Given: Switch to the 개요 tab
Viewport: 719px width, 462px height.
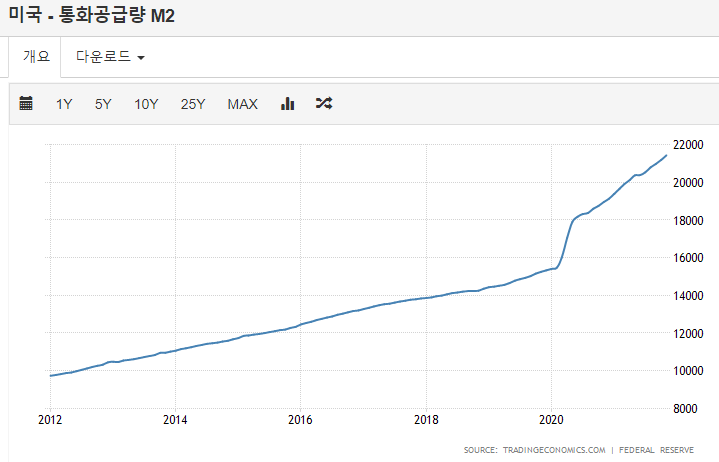Looking at the screenshot, I should [x=36, y=56].
